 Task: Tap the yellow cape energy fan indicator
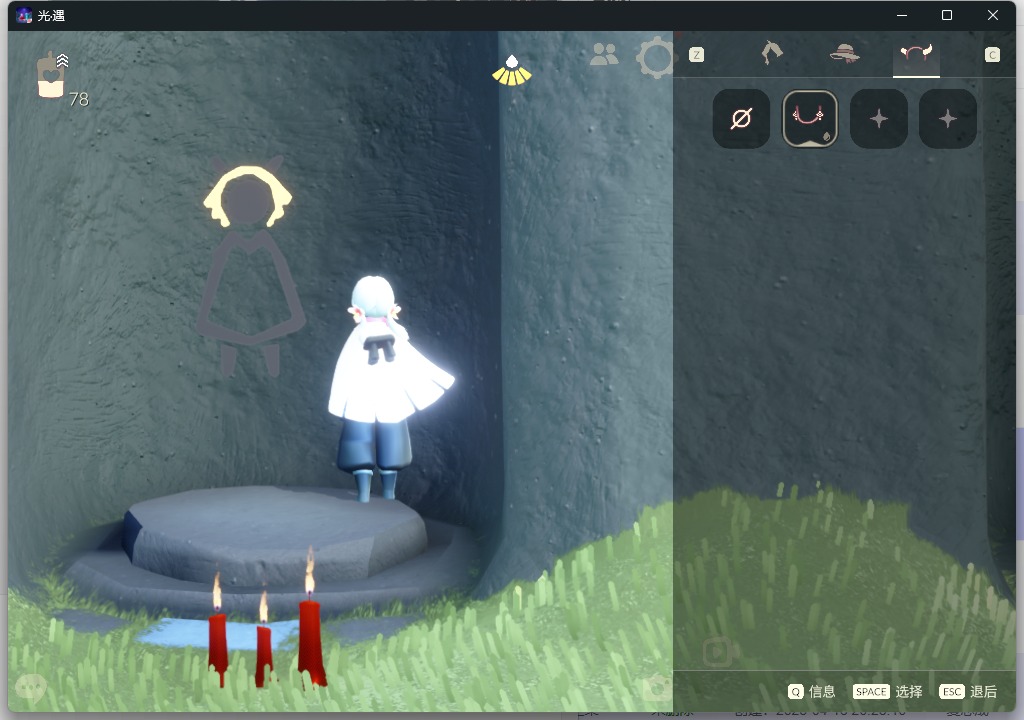click(512, 71)
